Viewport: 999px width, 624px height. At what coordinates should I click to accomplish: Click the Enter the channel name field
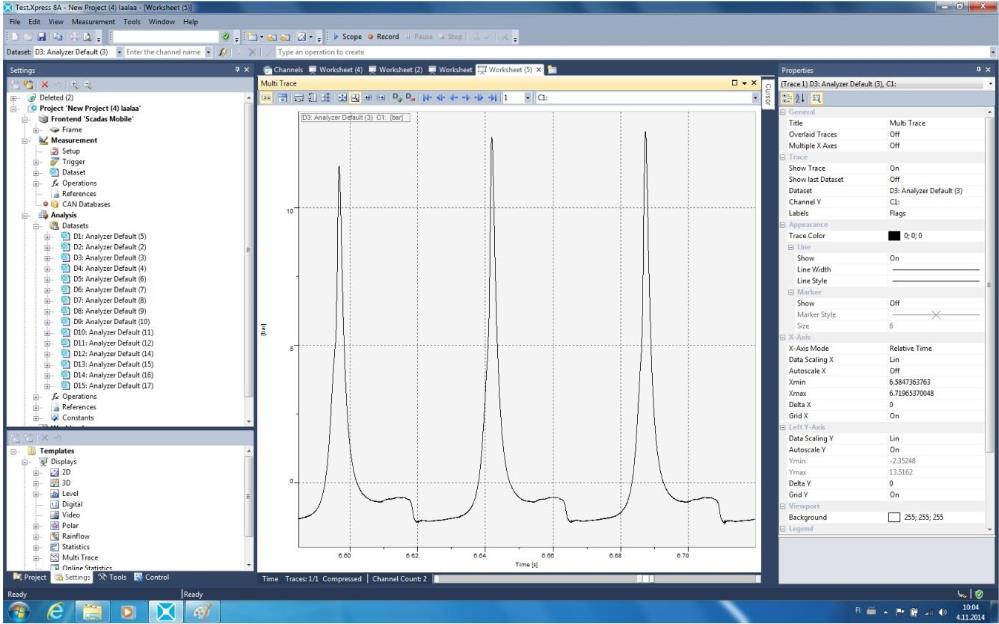[164, 52]
